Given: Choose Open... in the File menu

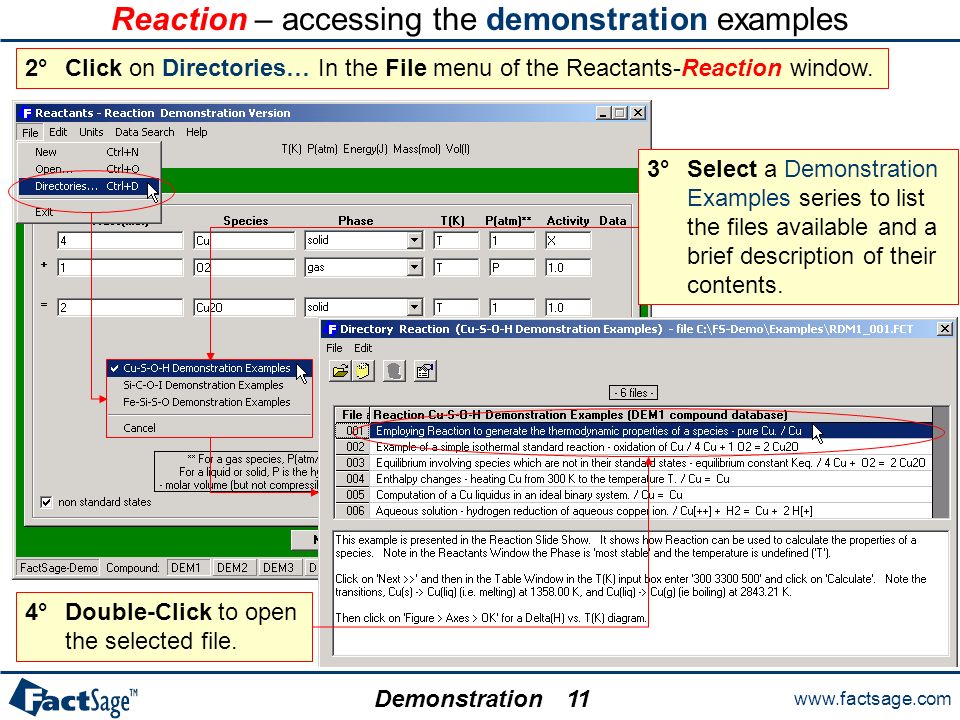Looking at the screenshot, I should [89, 169].
